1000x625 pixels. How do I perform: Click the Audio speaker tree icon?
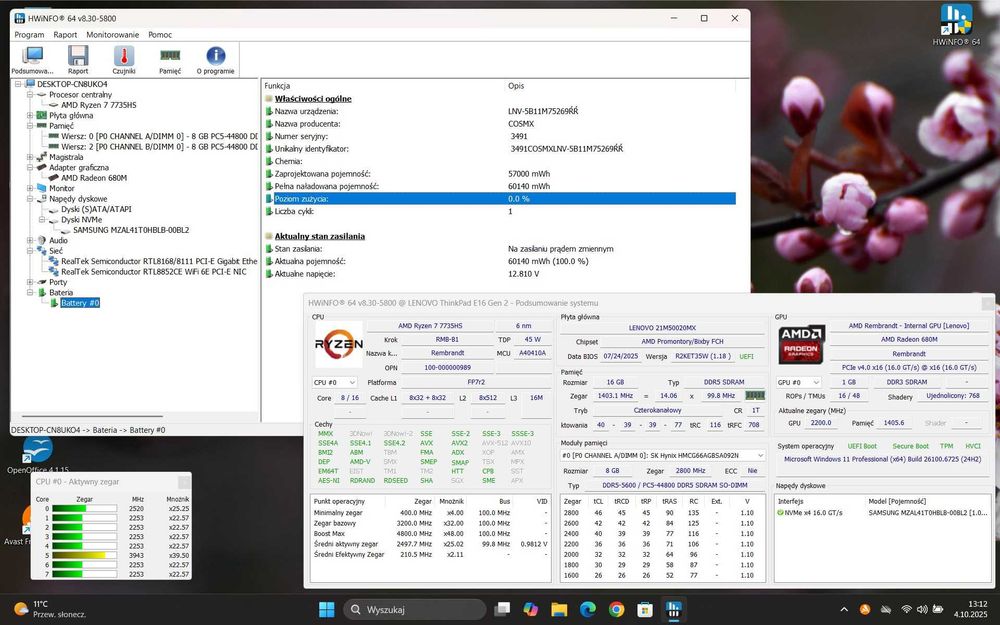(41, 240)
